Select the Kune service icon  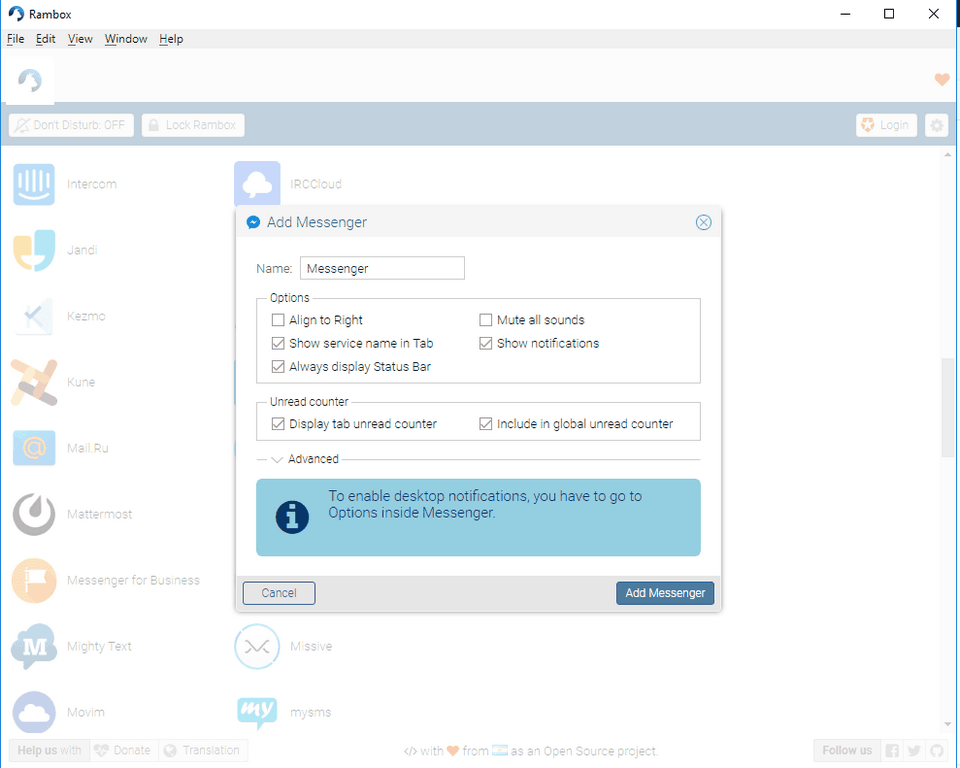pos(34,382)
